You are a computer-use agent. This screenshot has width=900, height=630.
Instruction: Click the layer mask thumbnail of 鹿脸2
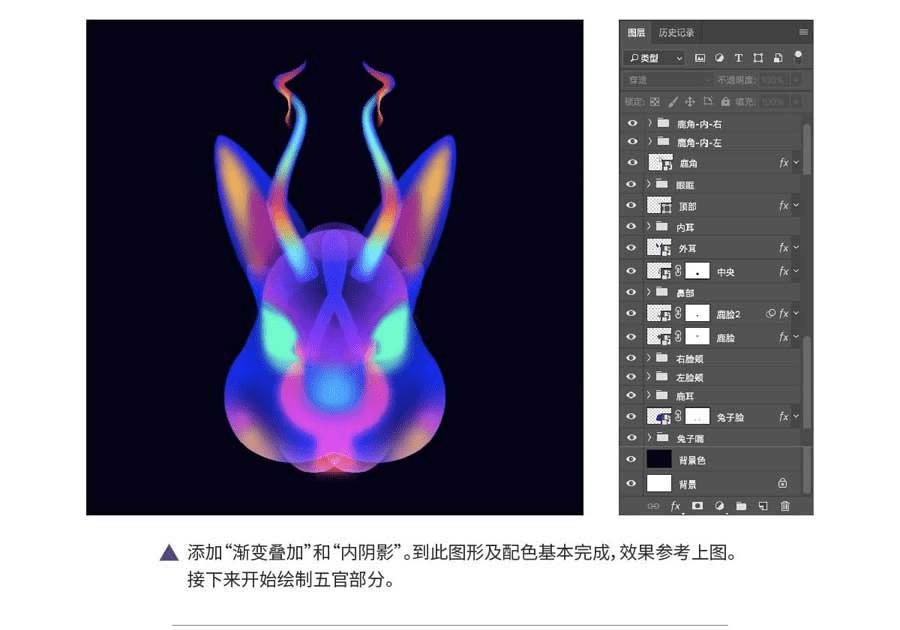[697, 313]
